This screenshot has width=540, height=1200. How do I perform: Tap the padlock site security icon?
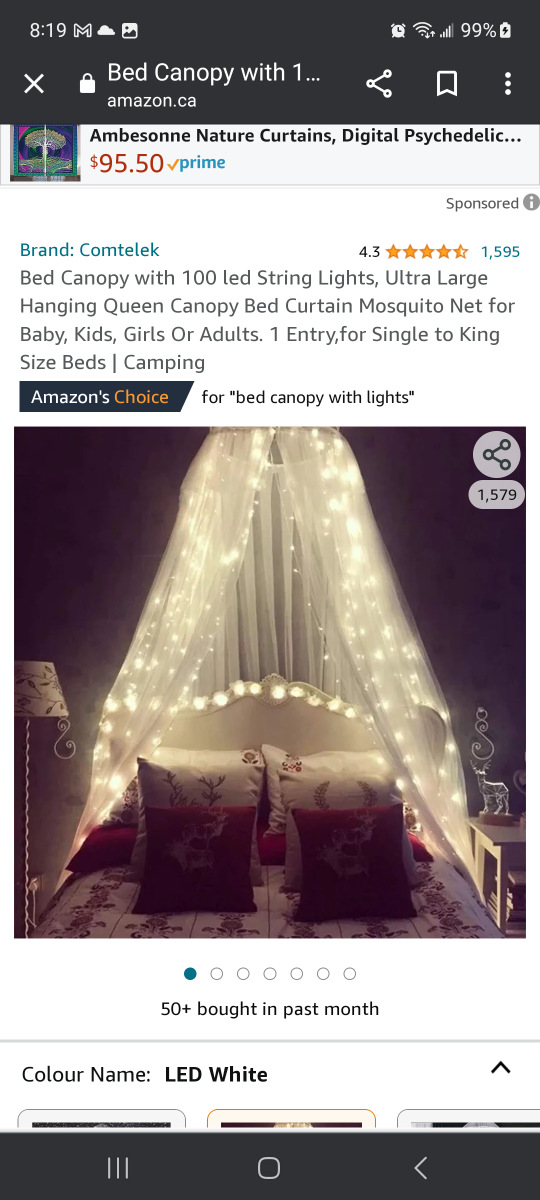pyautogui.click(x=87, y=85)
